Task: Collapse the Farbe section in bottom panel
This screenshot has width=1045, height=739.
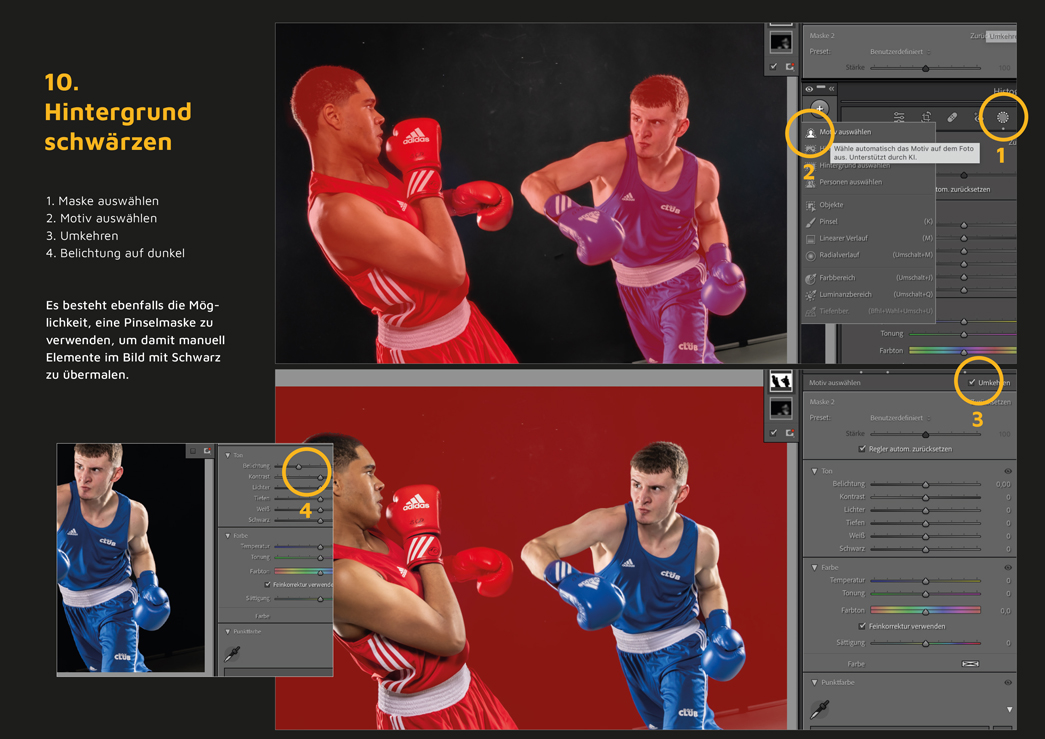Action: coord(814,567)
